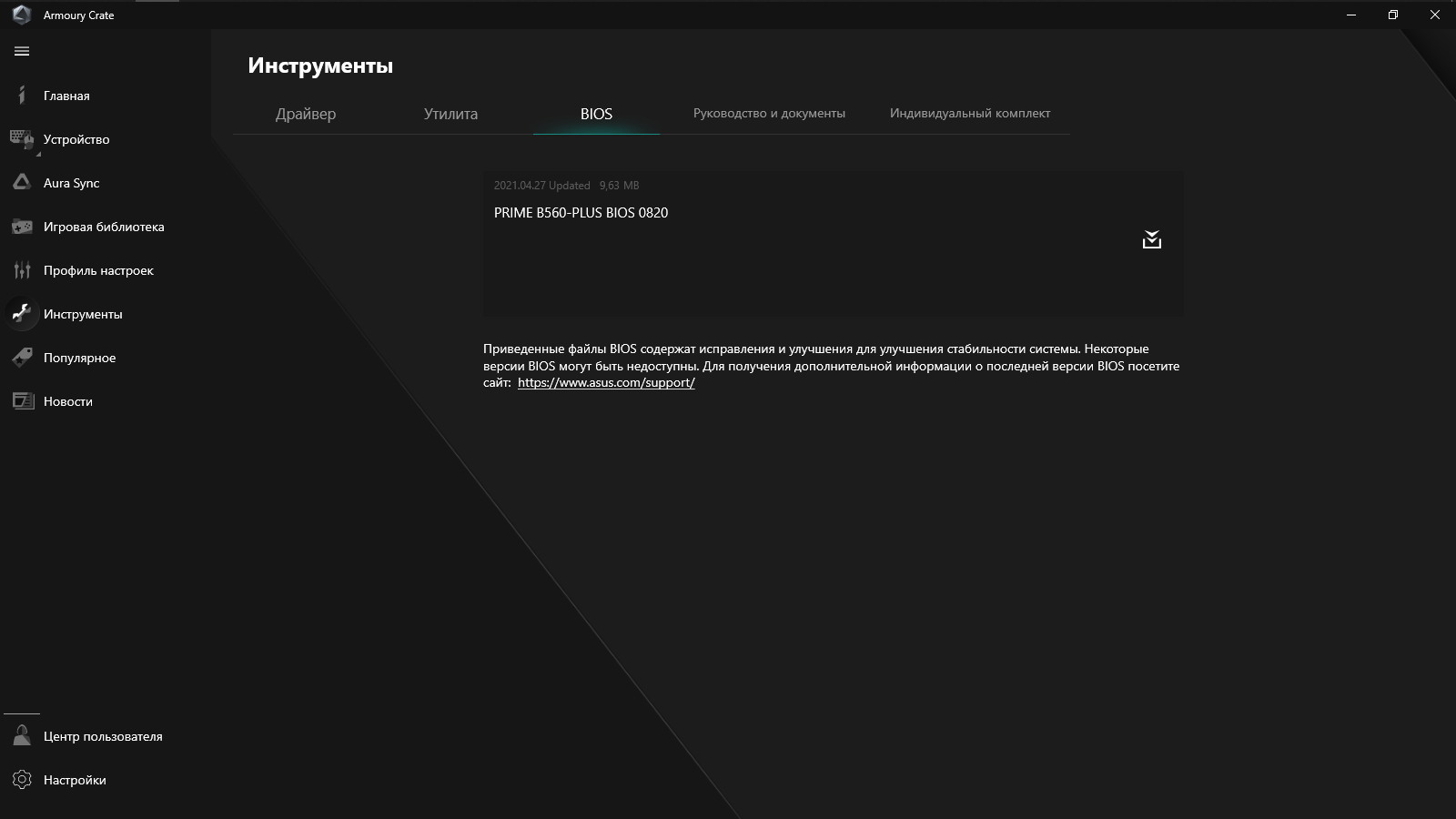Switch to the Утилита tab
The image size is (1456, 819).
450,114
